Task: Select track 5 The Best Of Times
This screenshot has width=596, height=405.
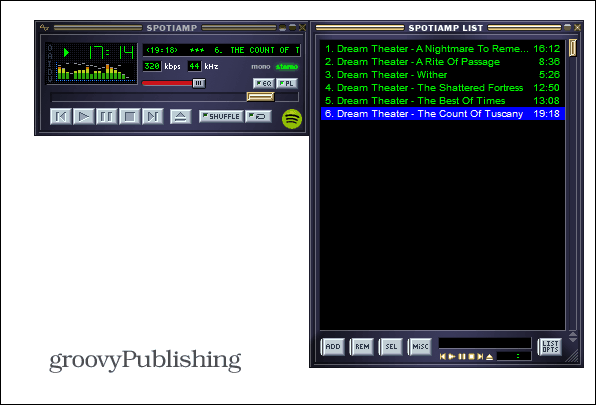Action: pos(442,101)
